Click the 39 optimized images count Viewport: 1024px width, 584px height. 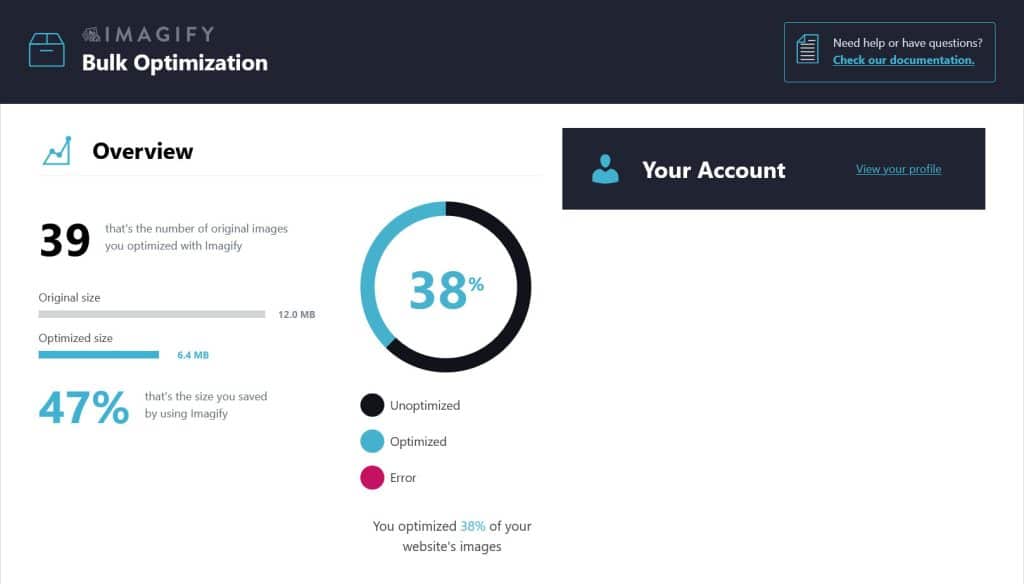tap(65, 241)
